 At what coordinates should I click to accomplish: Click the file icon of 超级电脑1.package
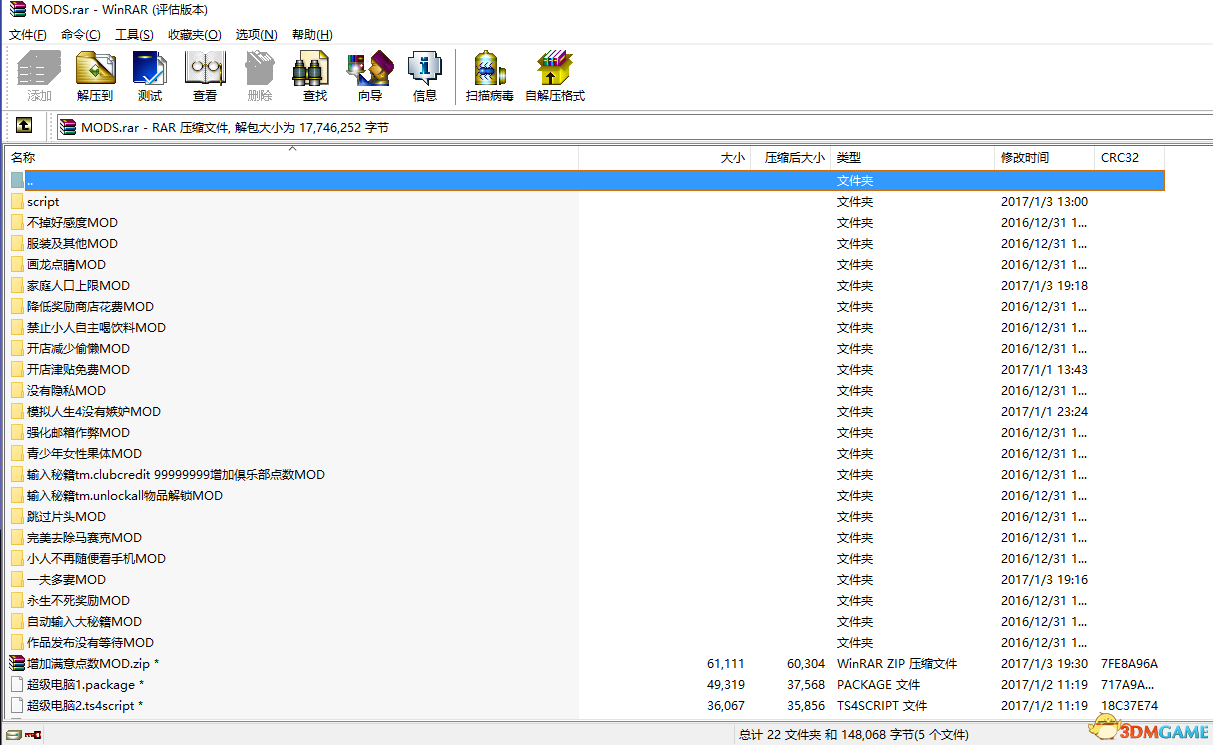coord(17,684)
